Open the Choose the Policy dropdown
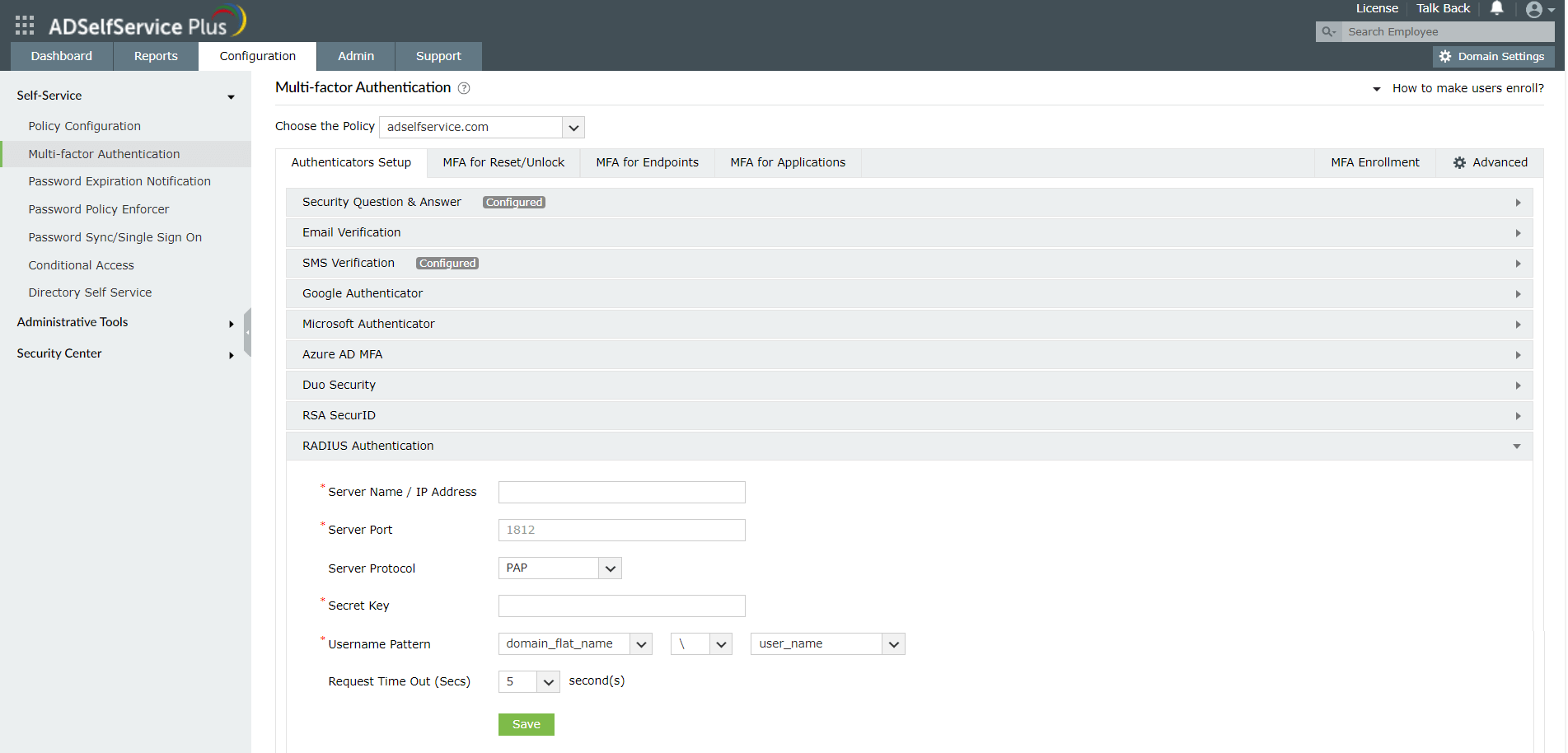Image resolution: width=1568 pixels, height=753 pixels. point(482,127)
